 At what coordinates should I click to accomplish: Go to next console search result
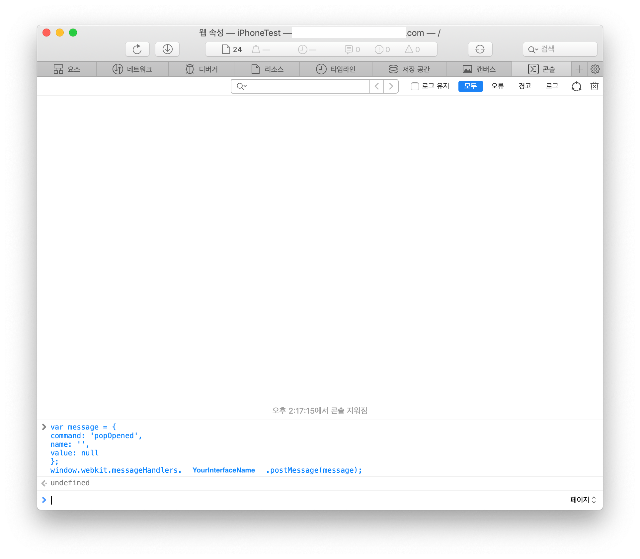coord(391,86)
